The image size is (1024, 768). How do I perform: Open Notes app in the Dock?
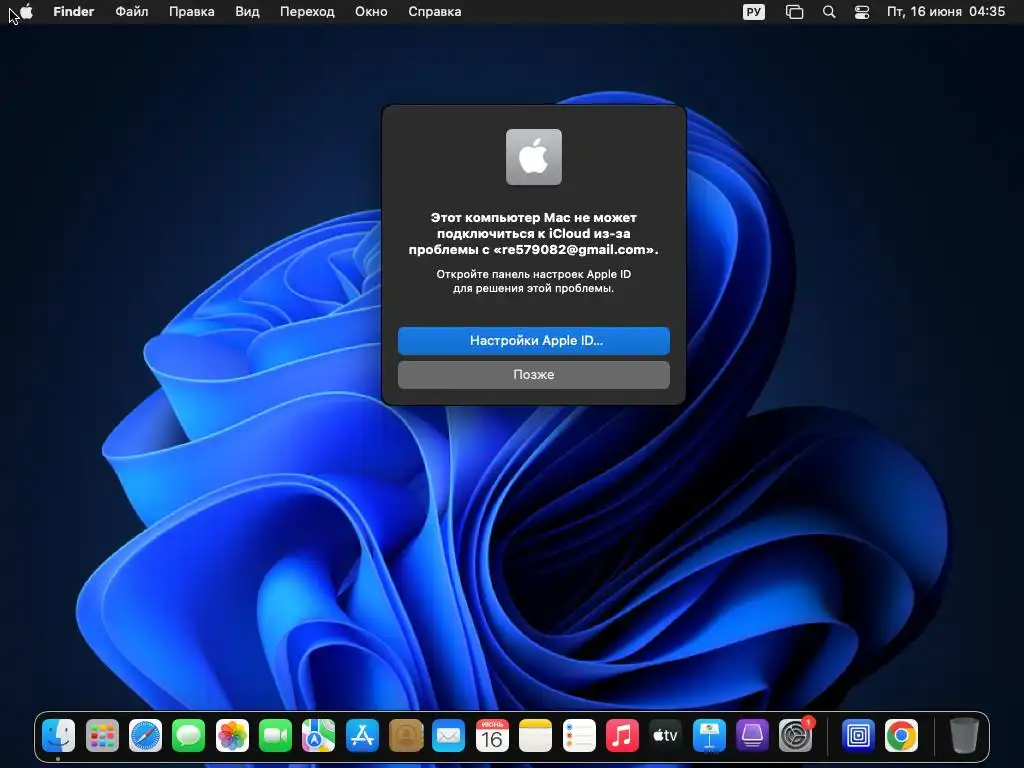(x=536, y=735)
